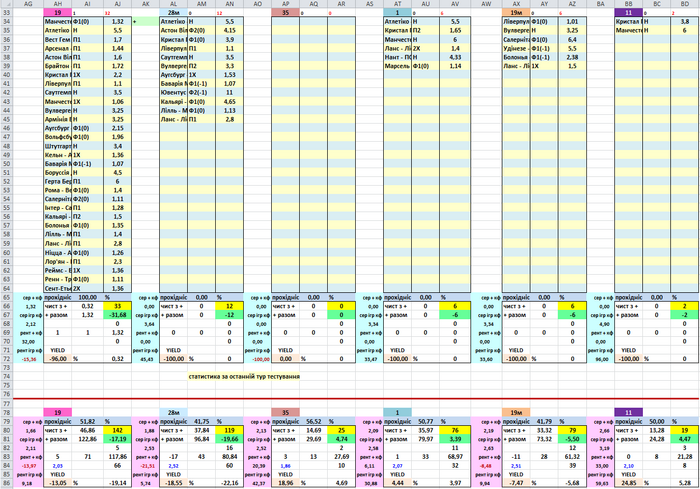Click the 'Штутгарт' cell
Screen dimensions: 700x489
58,146
